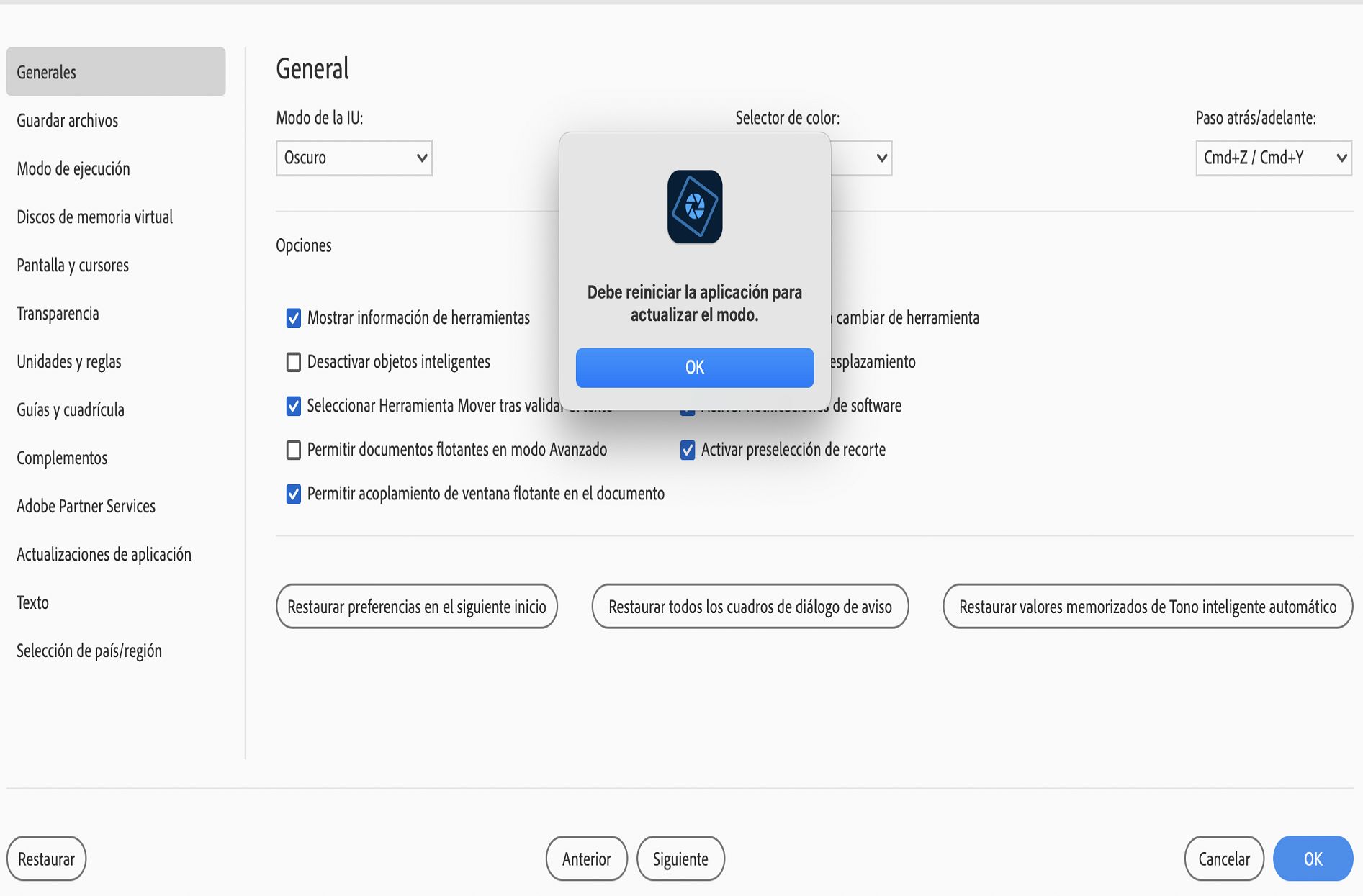Image resolution: width=1363 pixels, height=896 pixels.
Task: Go to the Anterior preferences page
Action: (x=587, y=859)
